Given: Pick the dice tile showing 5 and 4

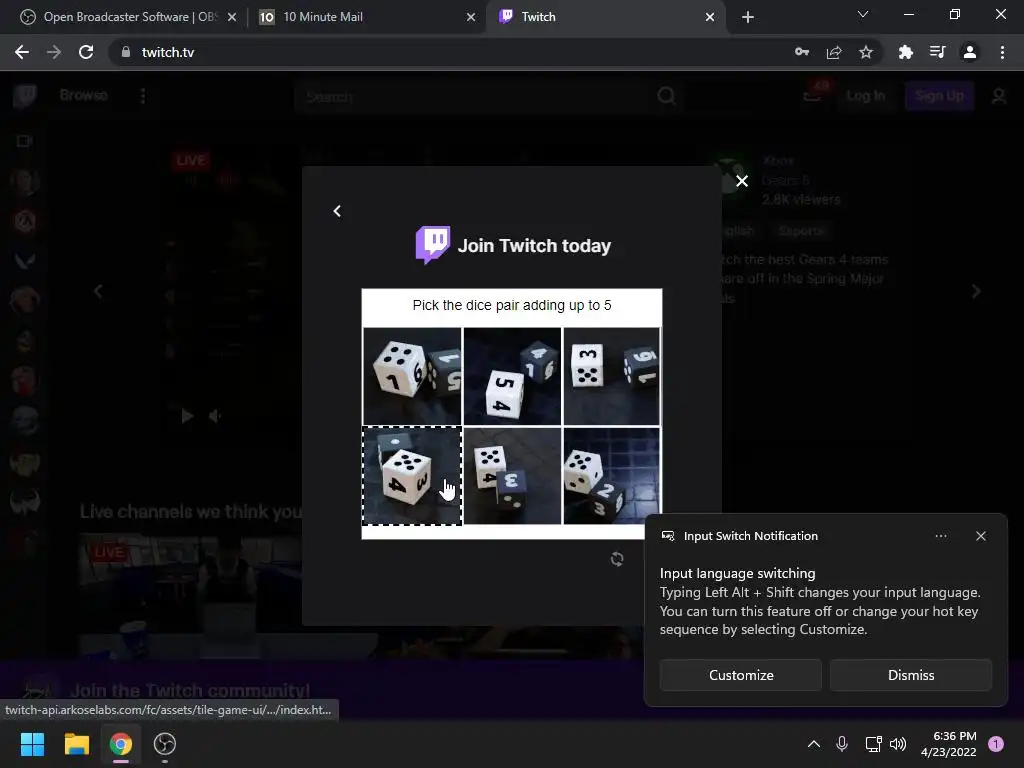Looking at the screenshot, I should [512, 376].
